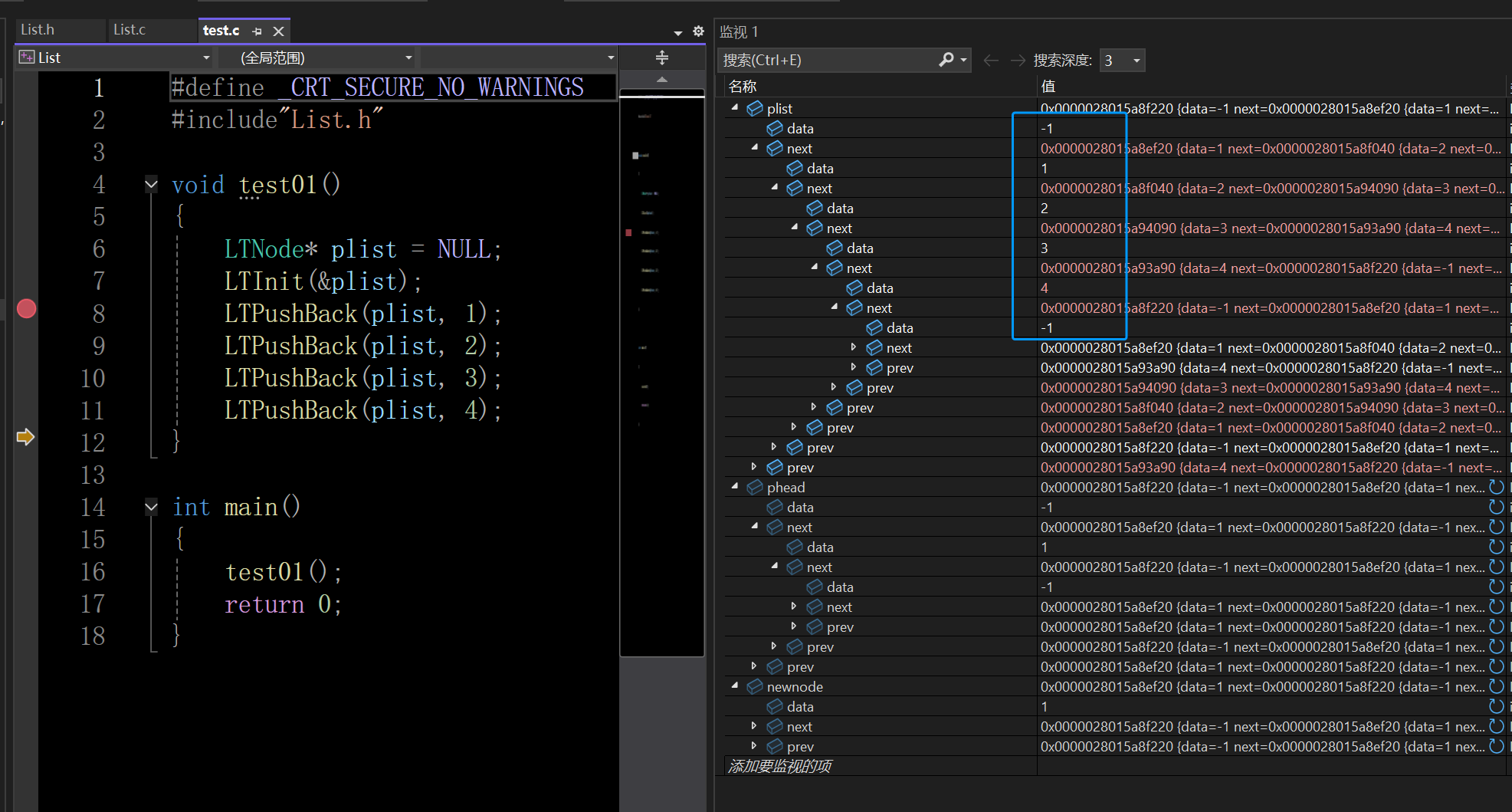This screenshot has width=1512, height=812.
Task: Collapse the phead watch node
Action: pyautogui.click(x=735, y=487)
